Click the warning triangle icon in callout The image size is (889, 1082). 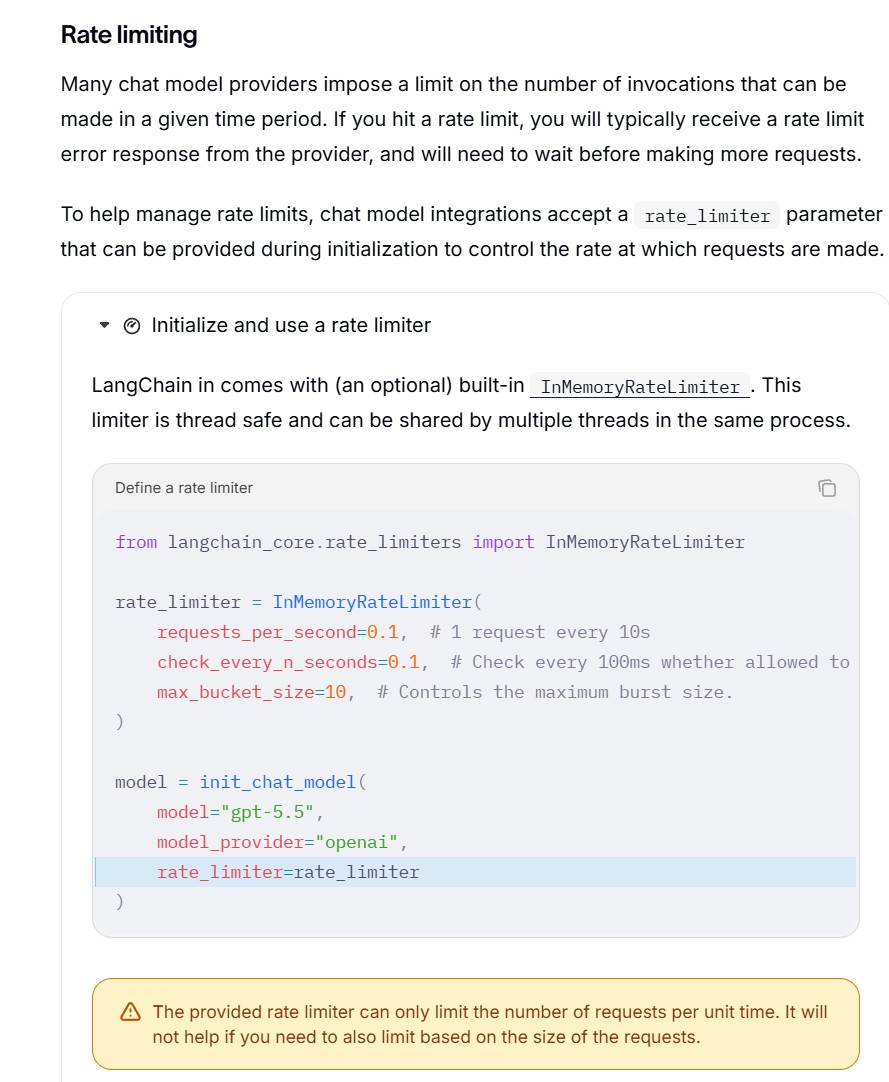pos(130,1012)
